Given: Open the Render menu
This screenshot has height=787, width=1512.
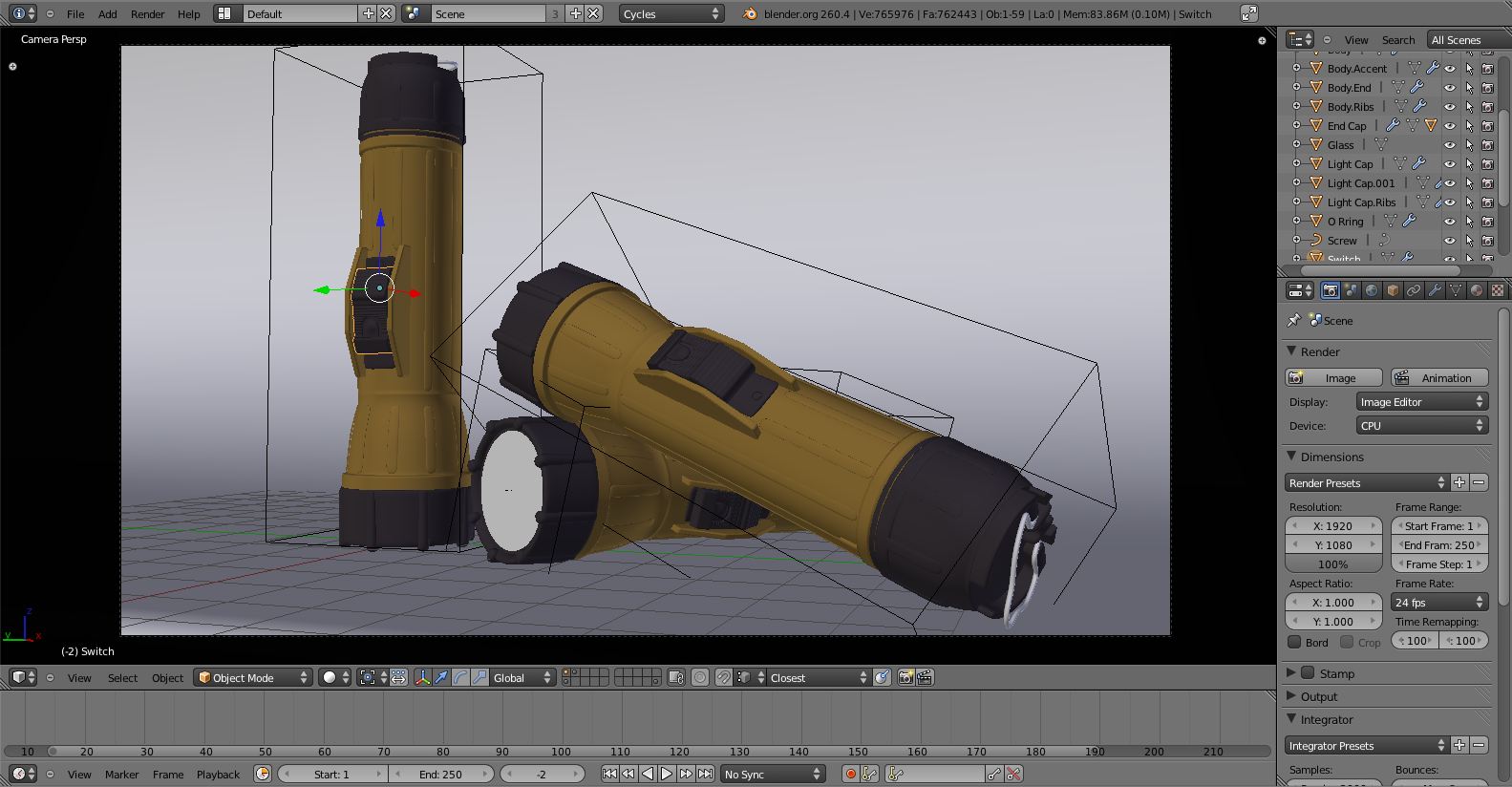Looking at the screenshot, I should coord(147,13).
